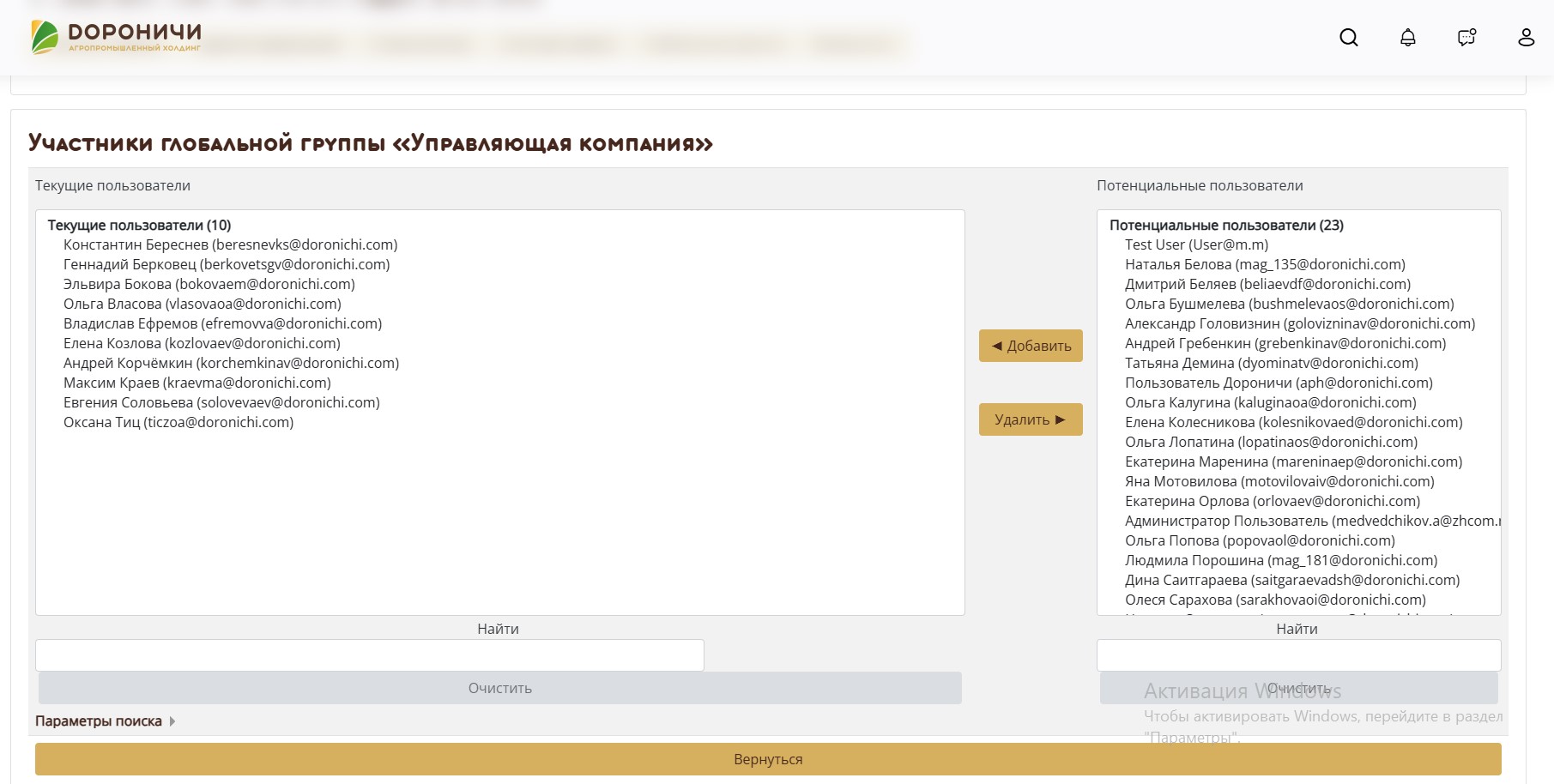Click the Дороничи logo
Viewport: 1554px width, 784px height.
click(x=116, y=38)
